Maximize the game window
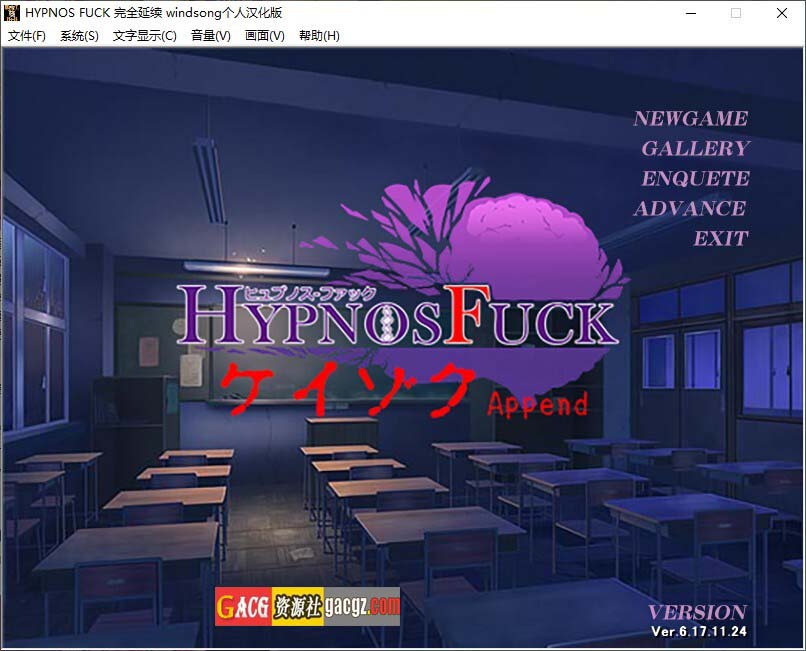 [x=736, y=13]
